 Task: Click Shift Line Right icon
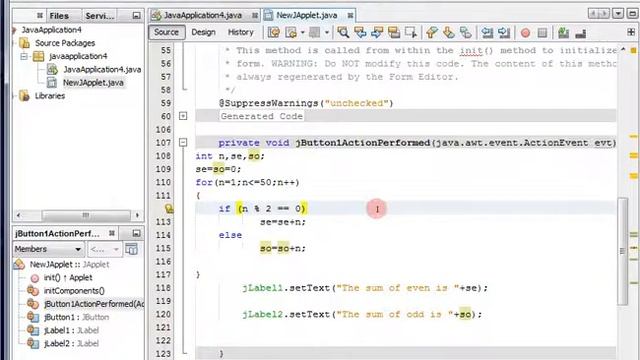[x=504, y=32]
